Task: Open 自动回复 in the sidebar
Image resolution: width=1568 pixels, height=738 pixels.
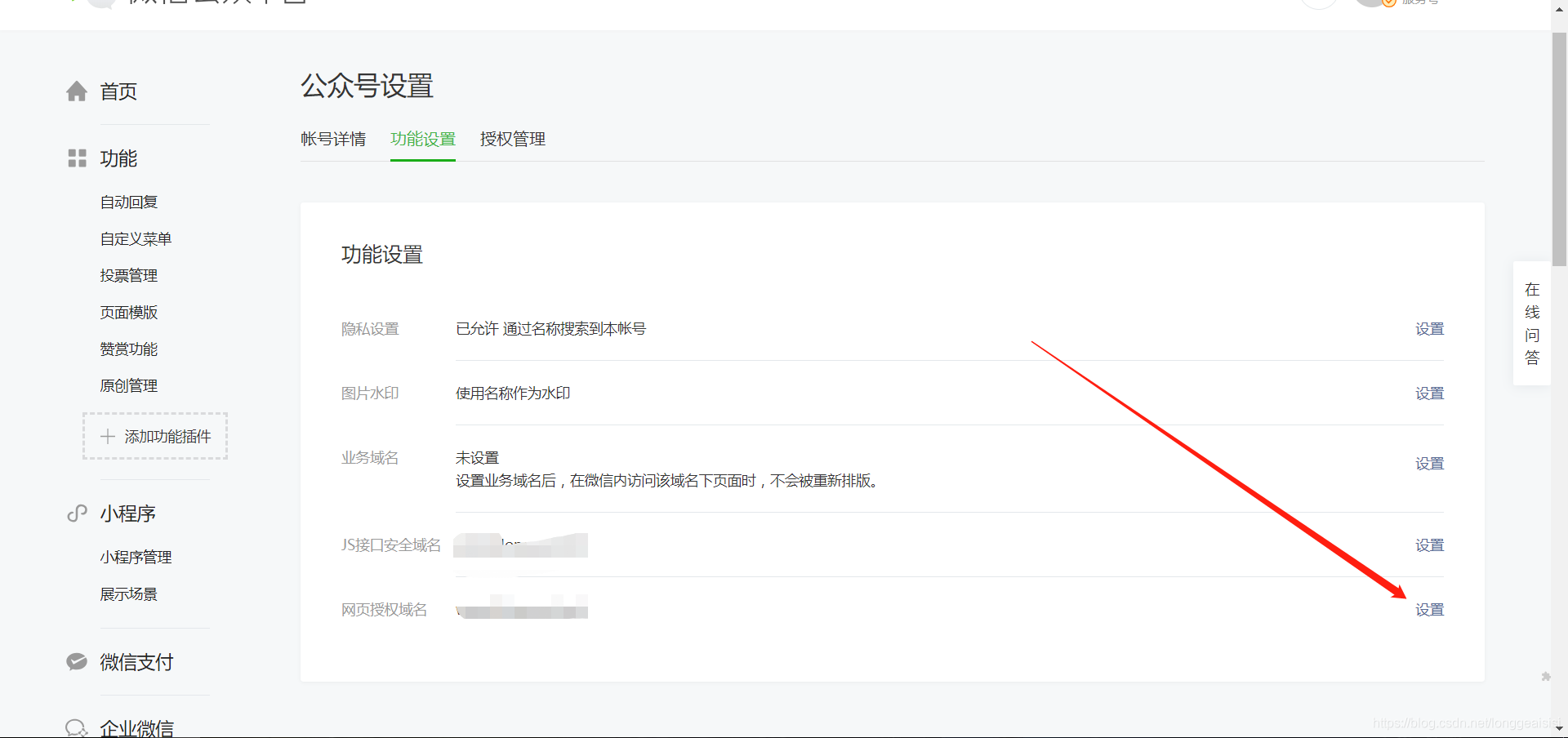Action: (x=129, y=202)
